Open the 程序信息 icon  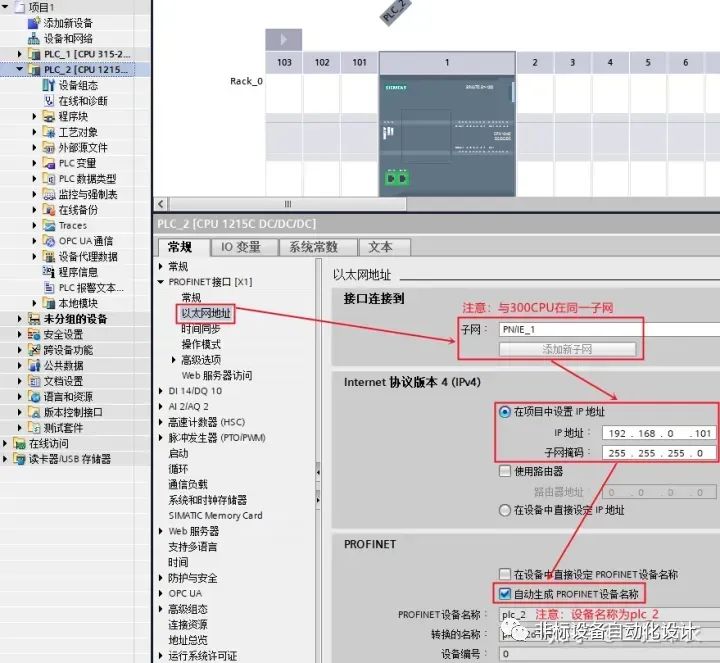(x=49, y=272)
